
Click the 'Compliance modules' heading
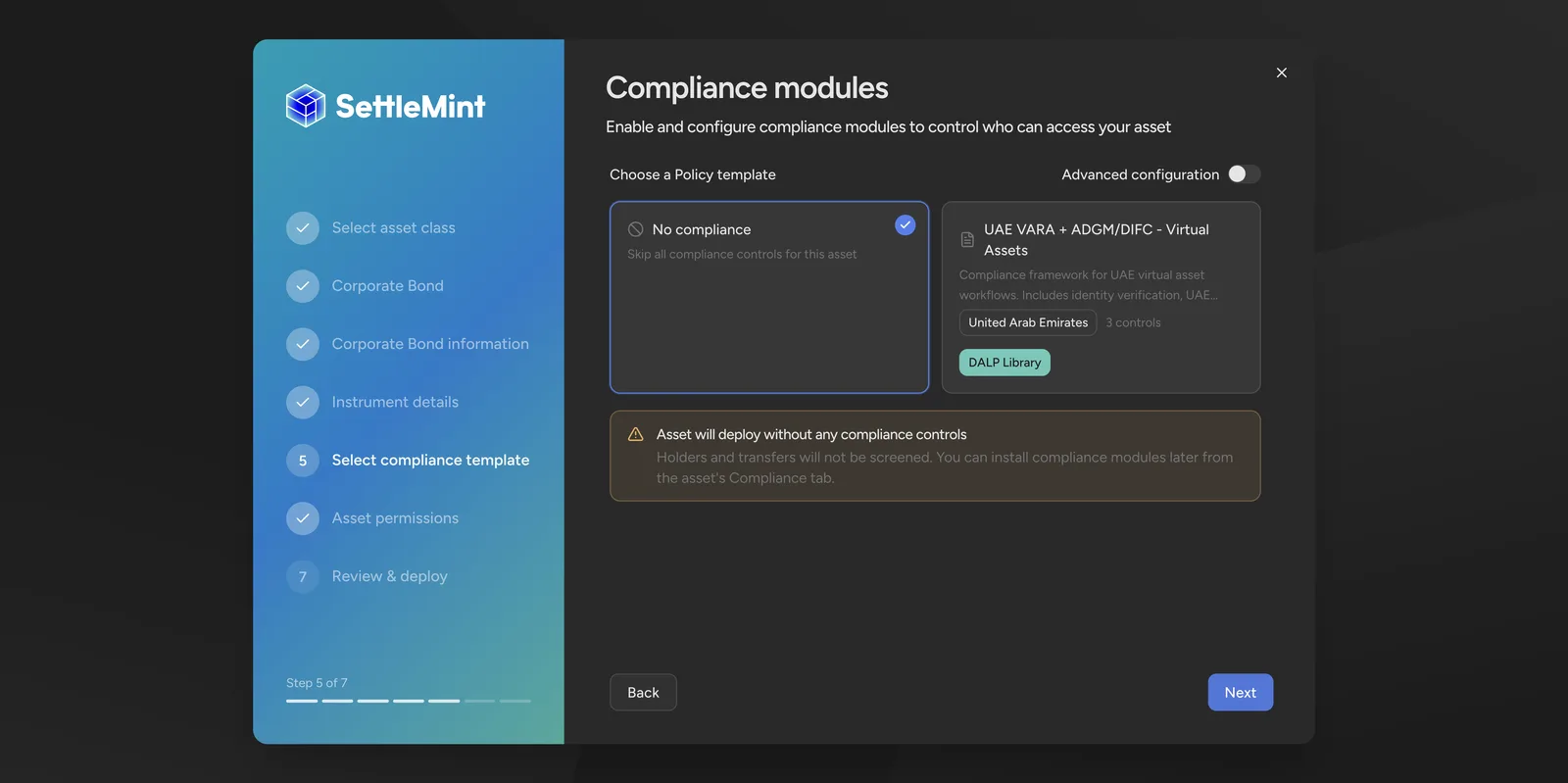coord(747,87)
